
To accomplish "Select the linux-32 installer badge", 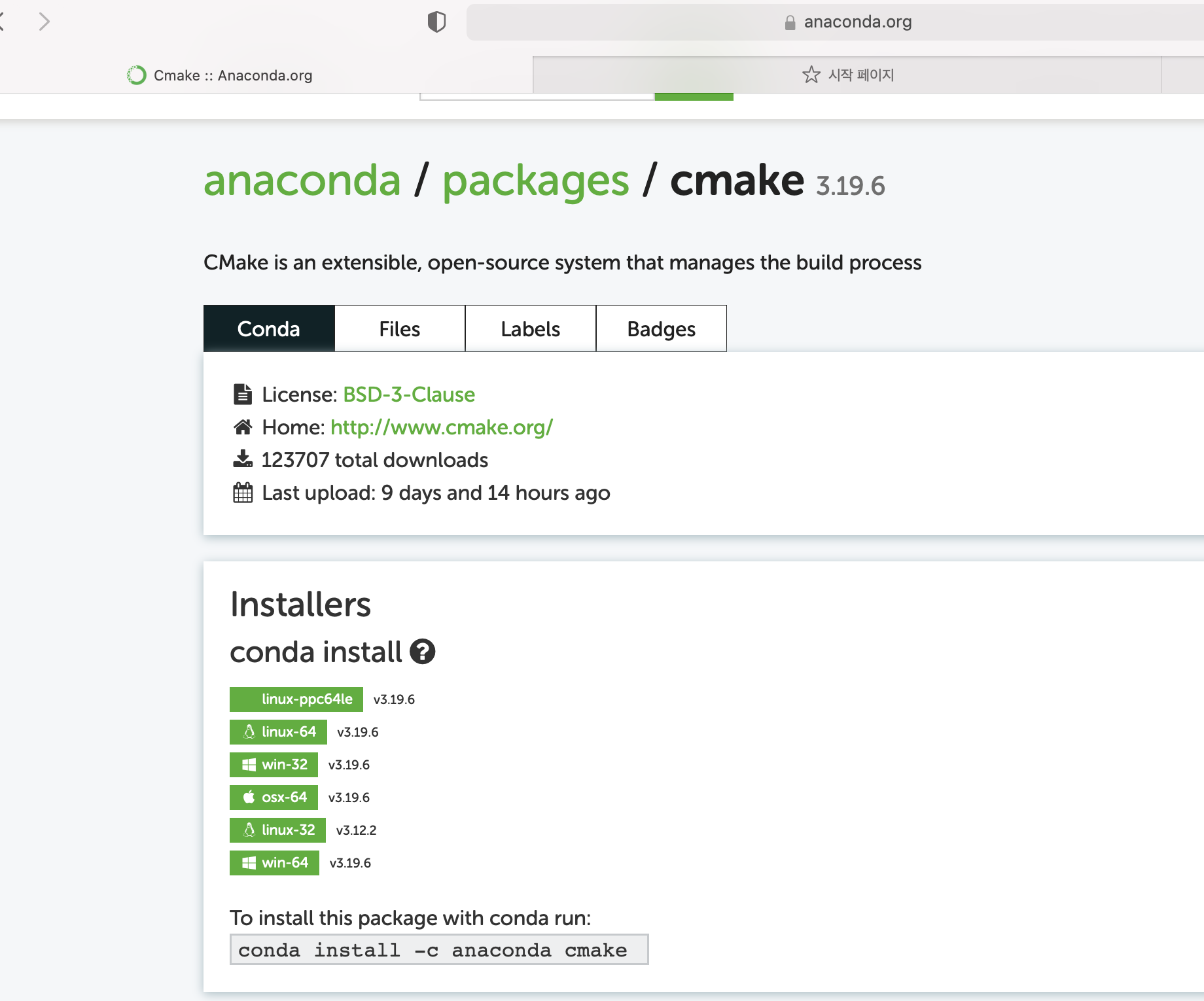I will [277, 830].
